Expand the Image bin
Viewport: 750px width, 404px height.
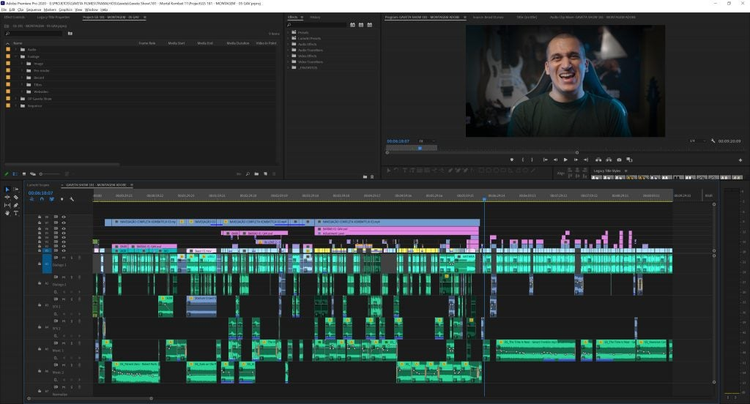(x=22, y=64)
